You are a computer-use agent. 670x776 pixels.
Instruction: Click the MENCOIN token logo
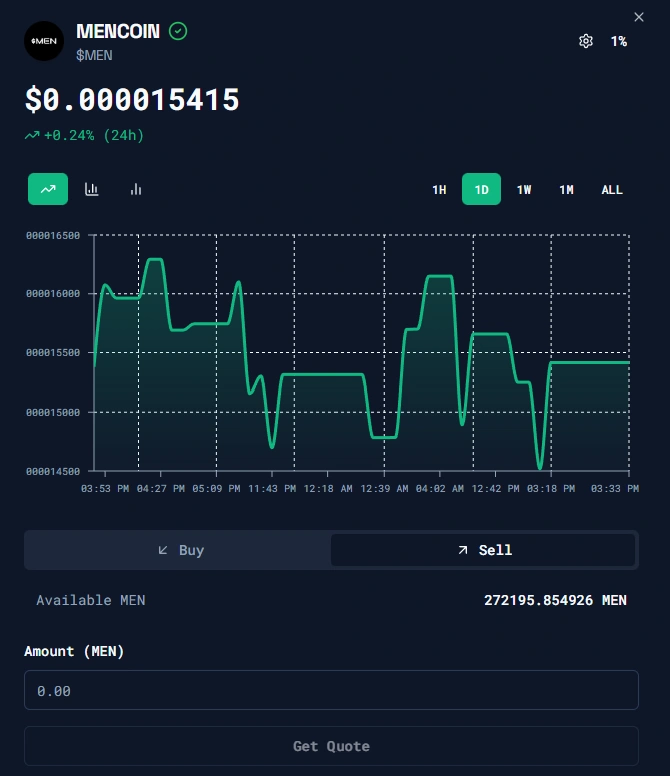pos(44,41)
